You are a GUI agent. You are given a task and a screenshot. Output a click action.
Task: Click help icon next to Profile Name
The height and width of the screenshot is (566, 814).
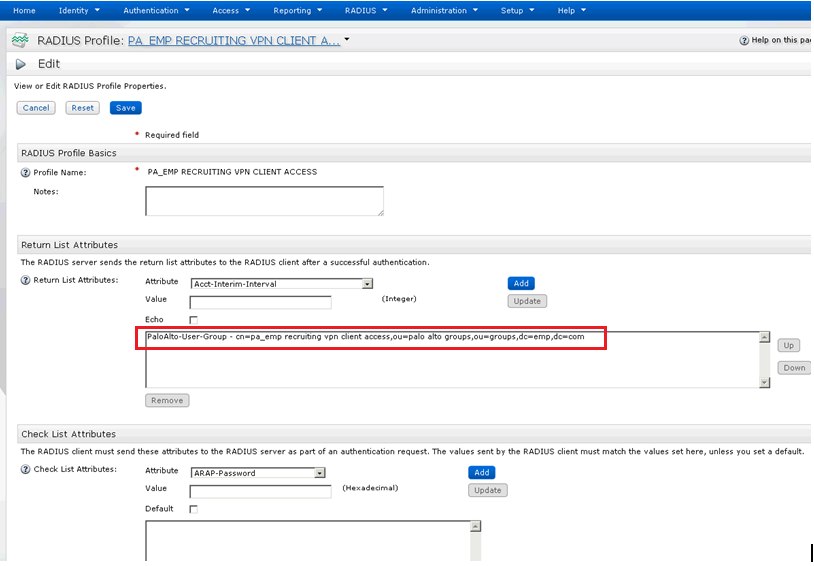25,172
